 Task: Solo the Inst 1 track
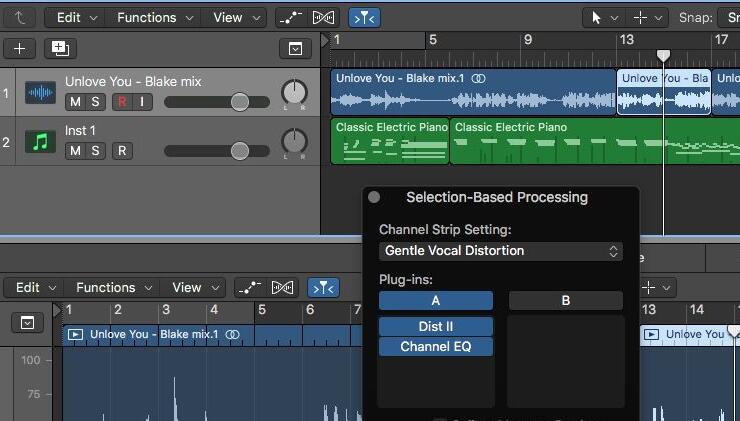(x=96, y=151)
